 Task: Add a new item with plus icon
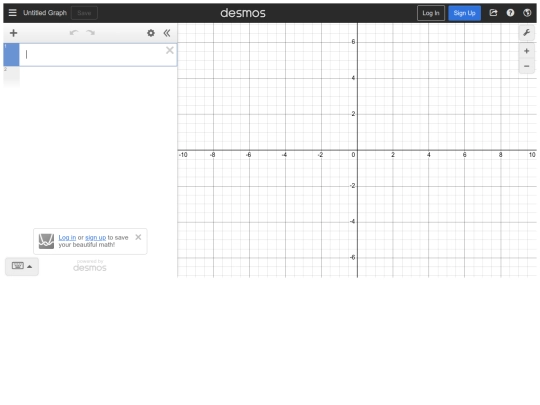point(13,33)
